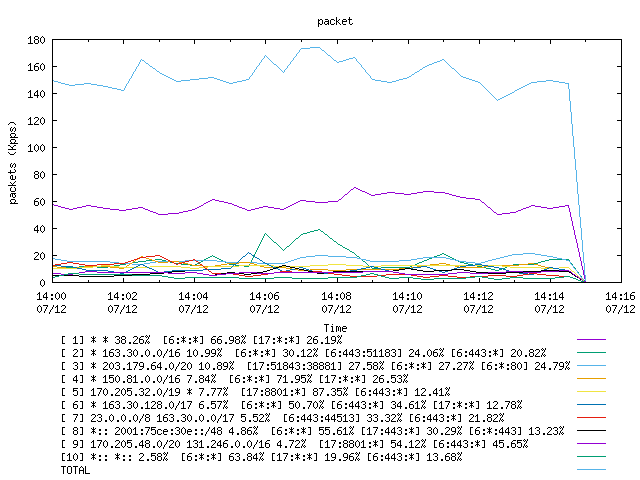The width and height of the screenshot is (640, 480).
Task: Click the yellow line sample for entry [5]
Action: click(591, 392)
